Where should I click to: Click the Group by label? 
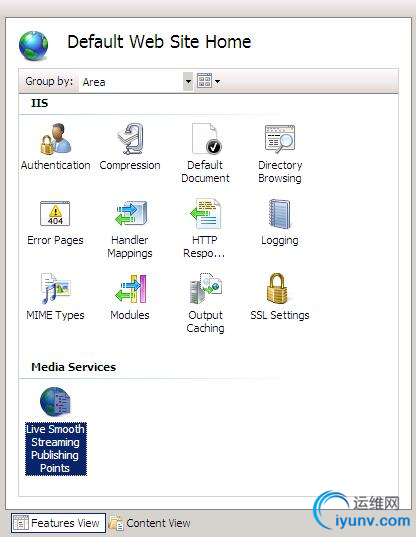pyautogui.click(x=49, y=82)
